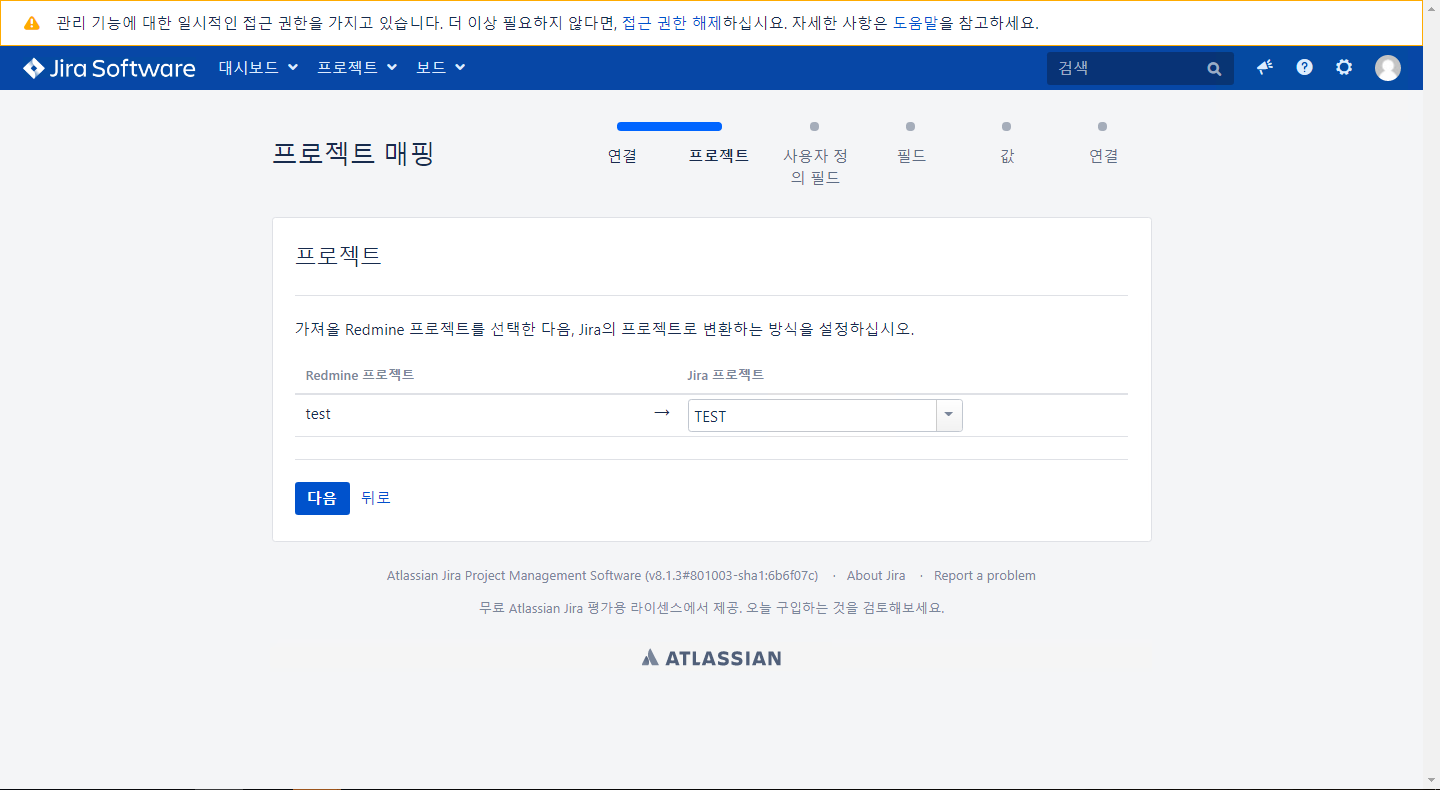This screenshot has height=790, width=1440.
Task: Open the help question mark icon
Action: pos(1304,67)
